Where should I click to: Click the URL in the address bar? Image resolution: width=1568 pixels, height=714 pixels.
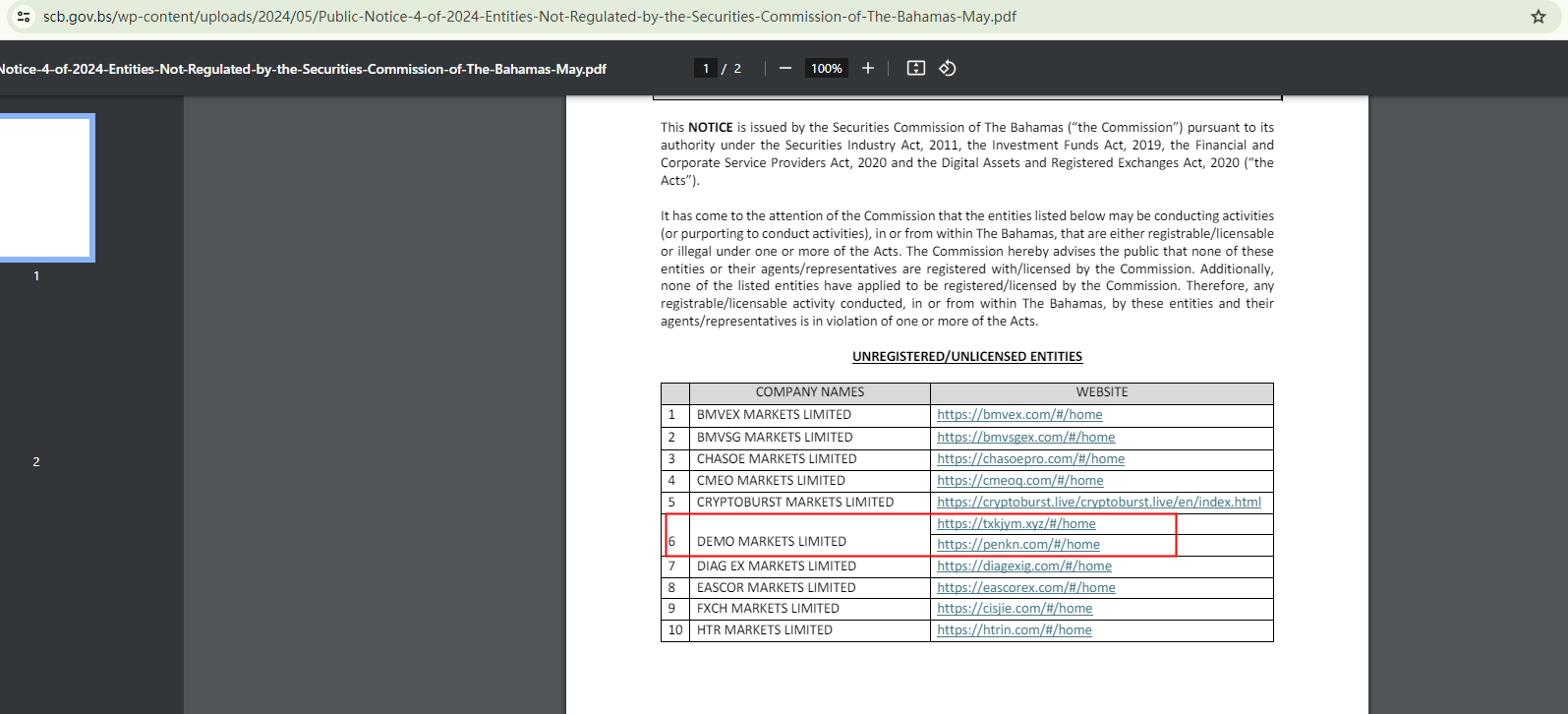(531, 17)
